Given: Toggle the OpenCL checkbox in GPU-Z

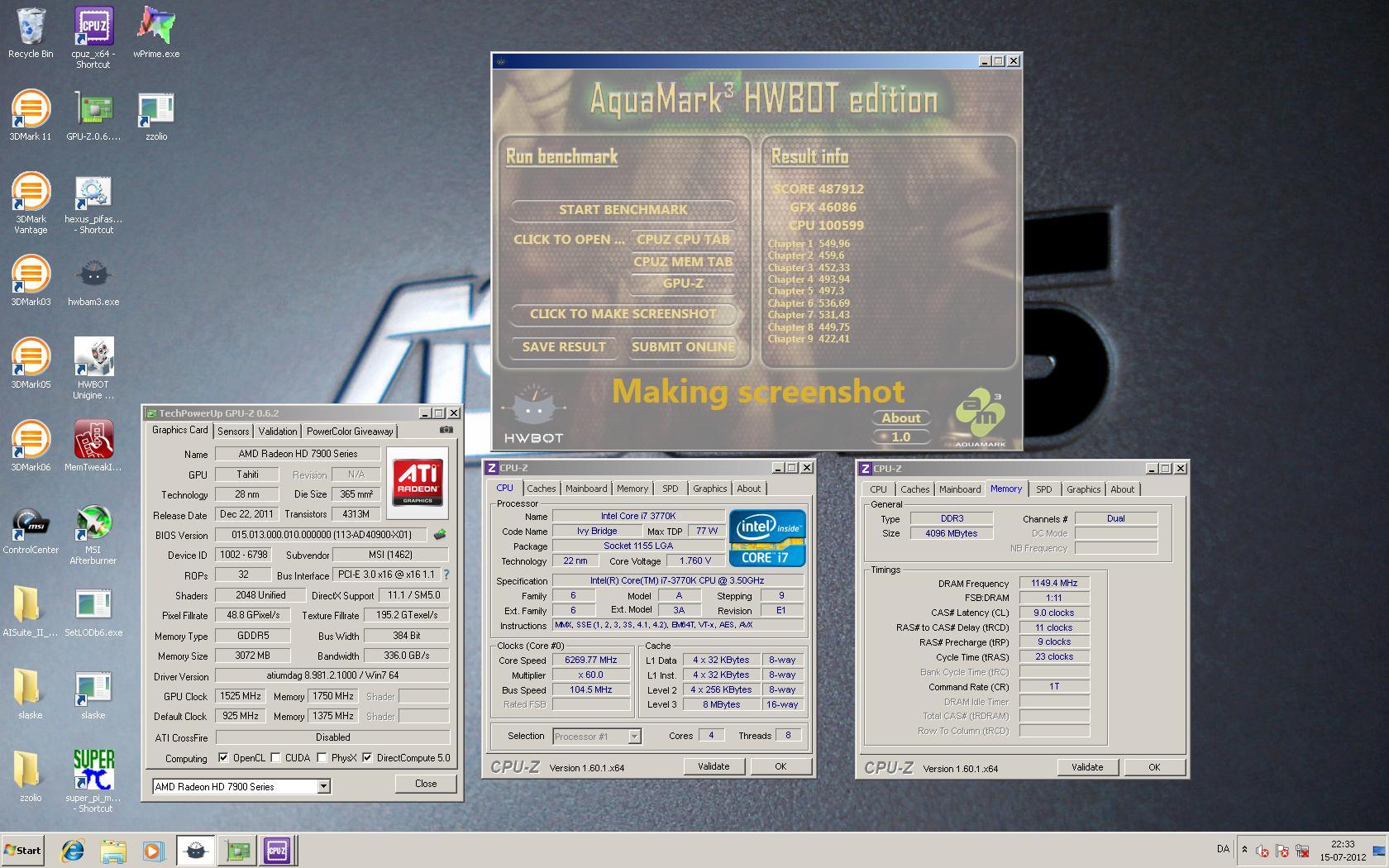Looking at the screenshot, I should (x=222, y=758).
